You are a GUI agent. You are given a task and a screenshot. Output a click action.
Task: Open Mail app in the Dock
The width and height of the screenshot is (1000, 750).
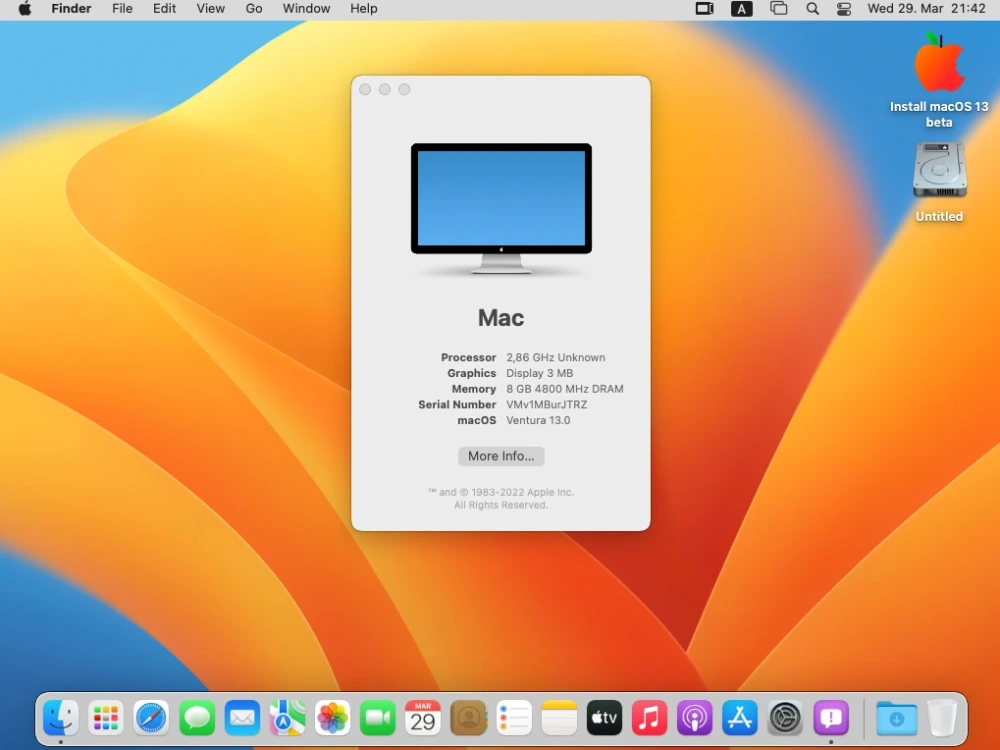click(x=242, y=718)
